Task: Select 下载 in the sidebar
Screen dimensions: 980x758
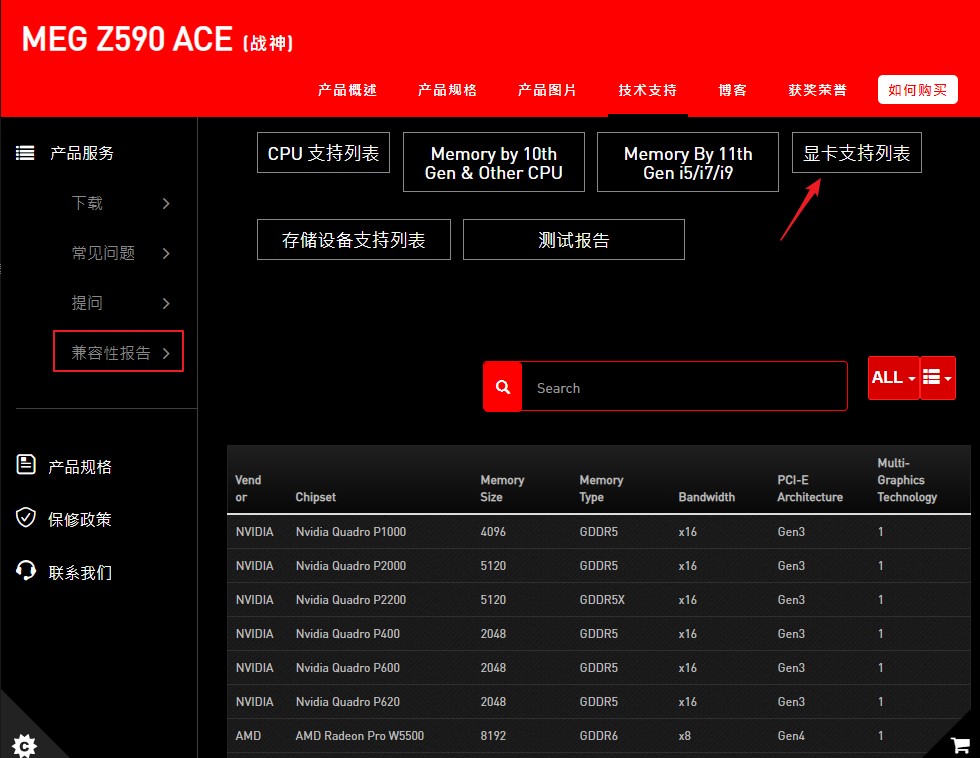Action: point(87,203)
